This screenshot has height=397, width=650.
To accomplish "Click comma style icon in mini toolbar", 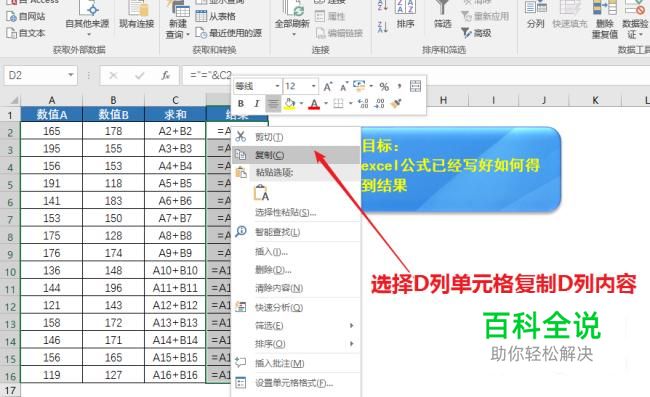I will (399, 86).
